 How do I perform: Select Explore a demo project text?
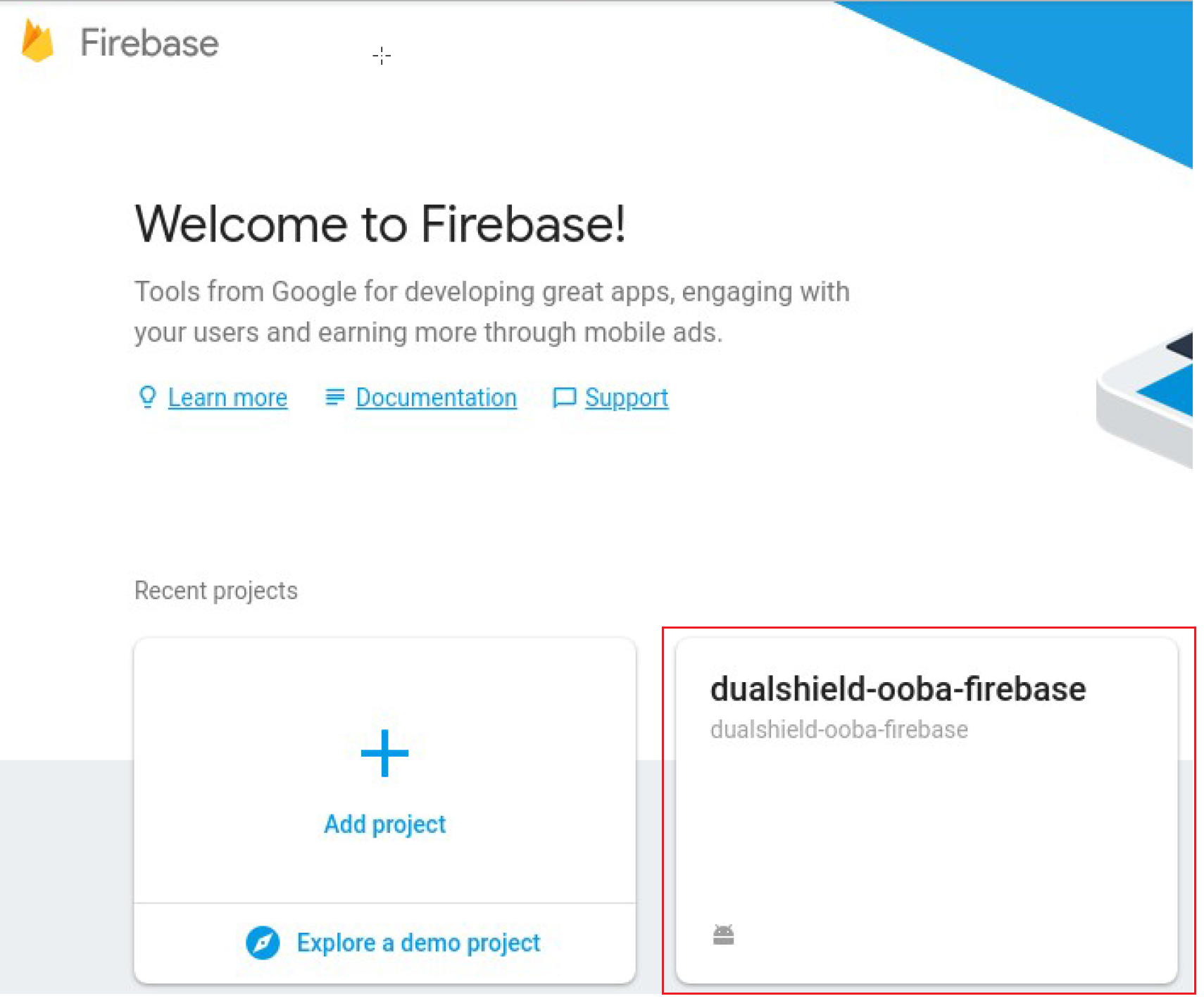(418, 943)
